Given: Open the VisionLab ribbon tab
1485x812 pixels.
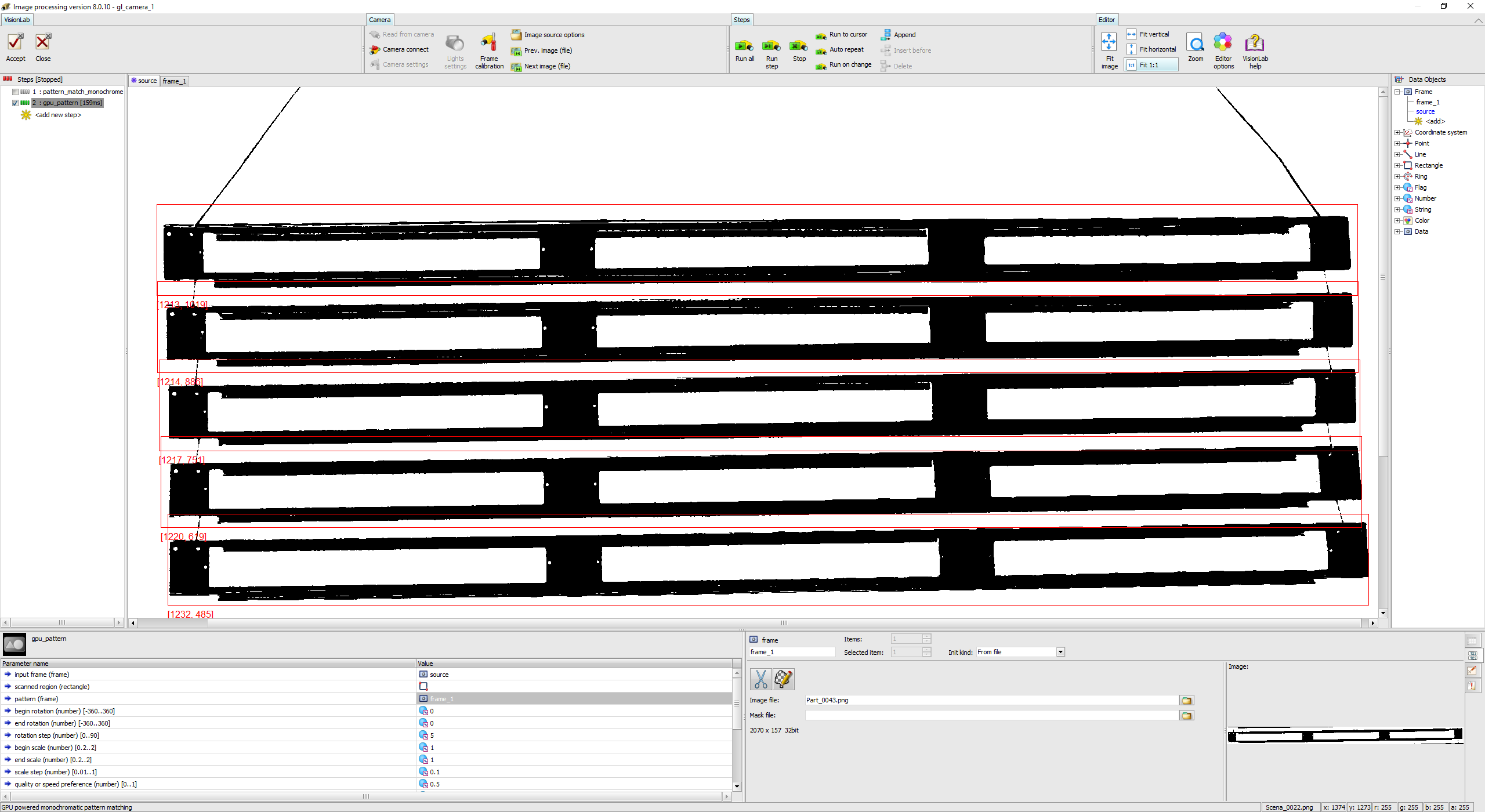Looking at the screenshot, I should click(x=17, y=20).
